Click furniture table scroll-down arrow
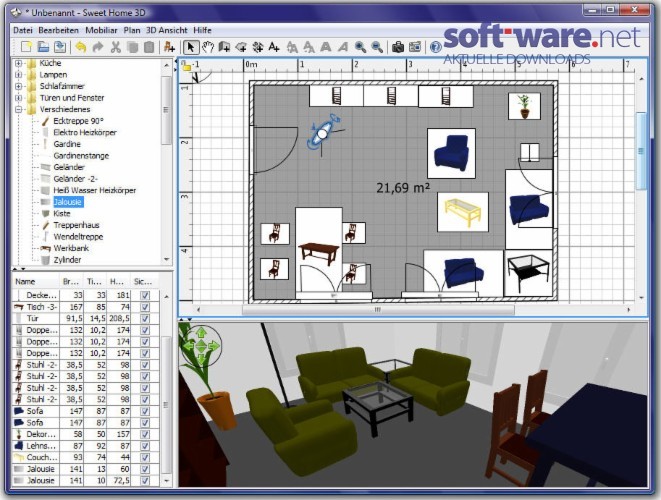The width and height of the screenshot is (661, 500). coord(167,481)
